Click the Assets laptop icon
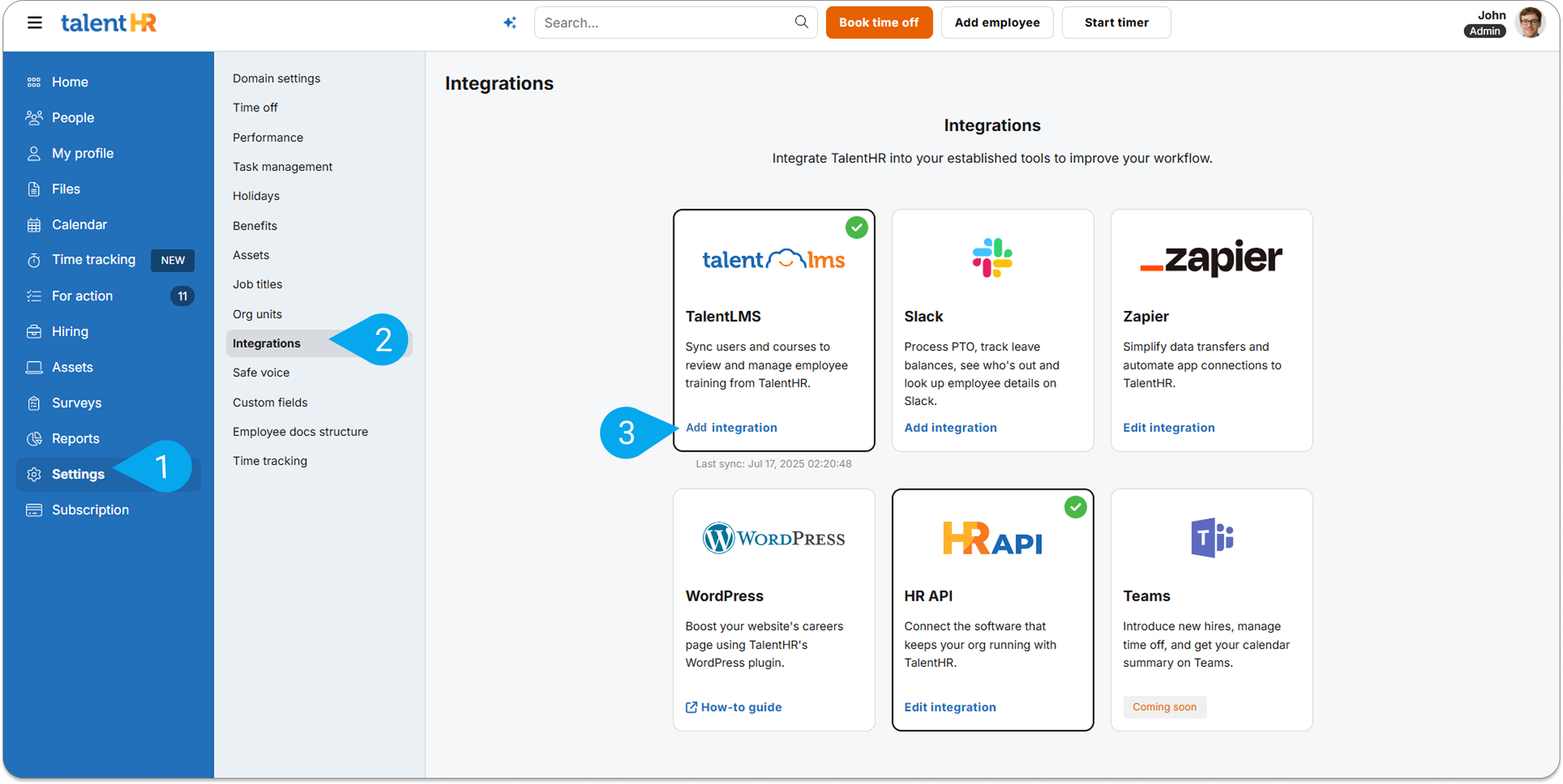Image resolution: width=1563 pixels, height=784 pixels. [x=34, y=367]
